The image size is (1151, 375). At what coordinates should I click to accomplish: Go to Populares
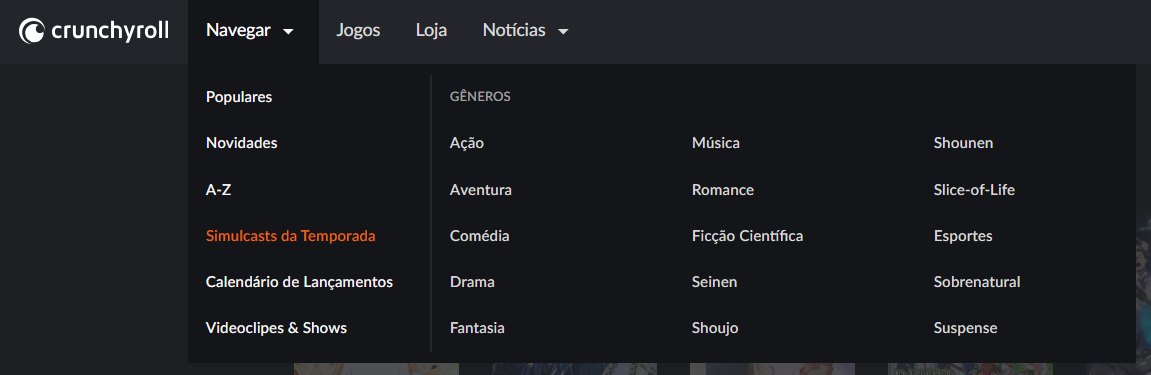[239, 97]
